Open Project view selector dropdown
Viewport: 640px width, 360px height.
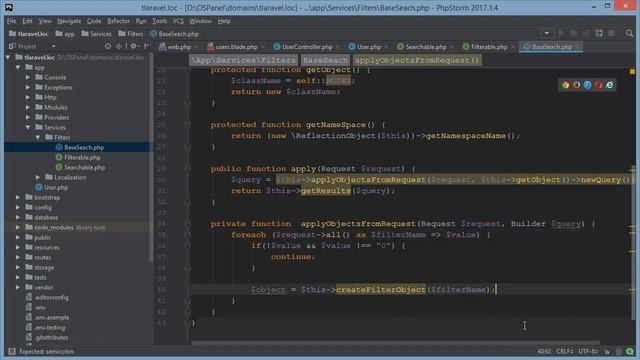(53, 47)
